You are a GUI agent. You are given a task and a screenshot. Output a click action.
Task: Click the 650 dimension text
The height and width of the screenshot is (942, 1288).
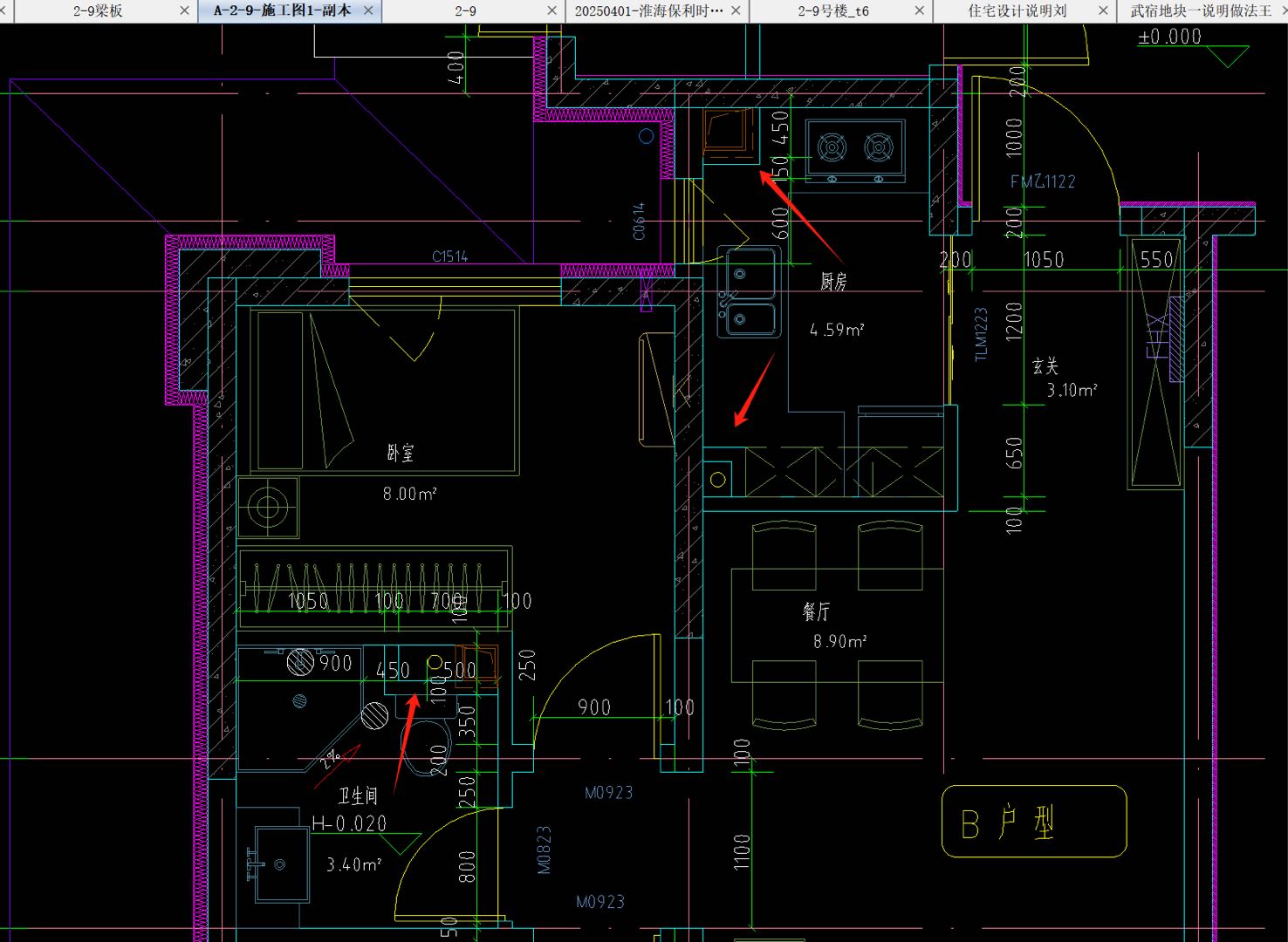coord(1013,454)
